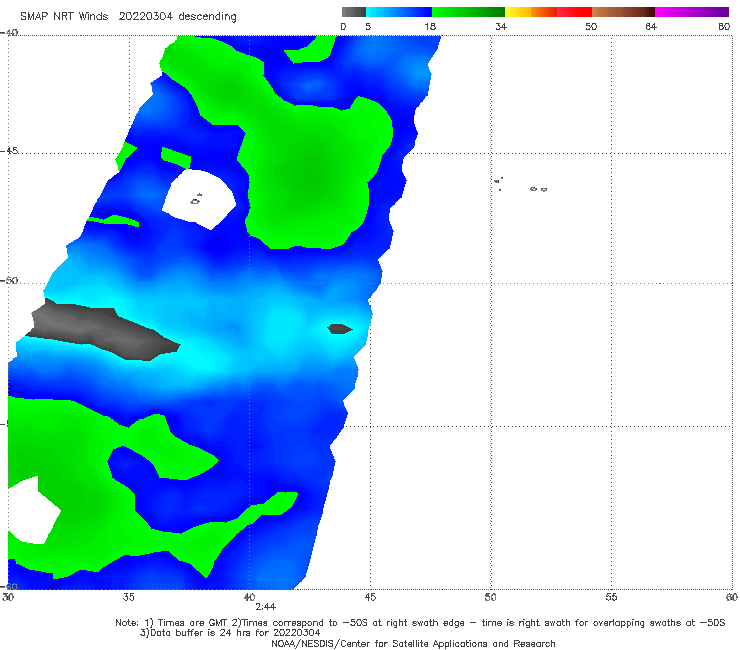Click the latitude axis label "-50" on left edge
The width and height of the screenshot is (740, 650).
(x=9, y=280)
